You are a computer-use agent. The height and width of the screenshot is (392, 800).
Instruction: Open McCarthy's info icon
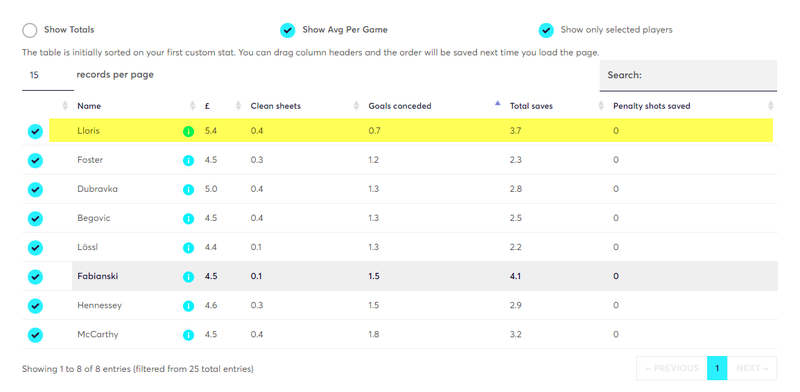point(188,335)
